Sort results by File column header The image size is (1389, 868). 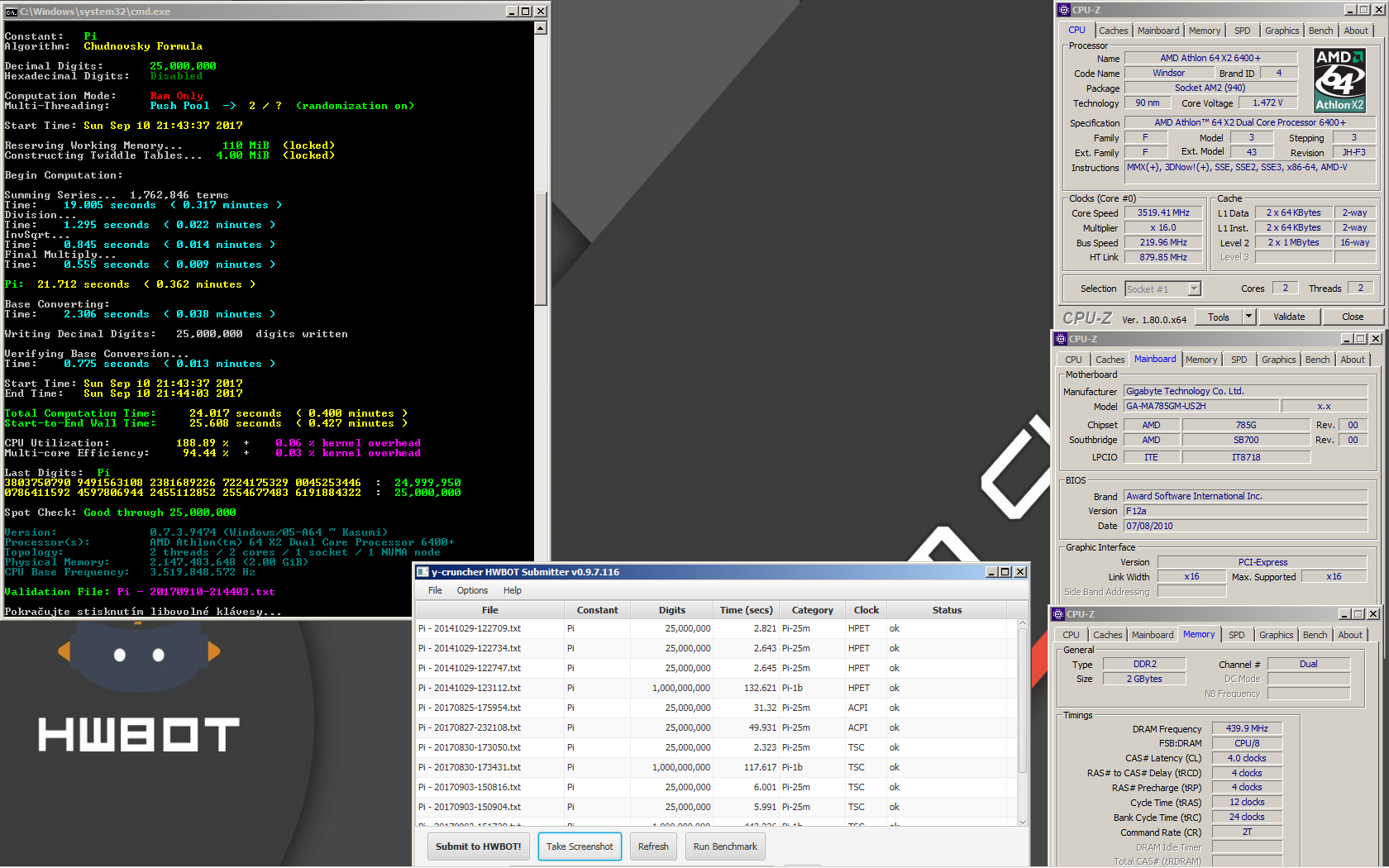coord(490,610)
